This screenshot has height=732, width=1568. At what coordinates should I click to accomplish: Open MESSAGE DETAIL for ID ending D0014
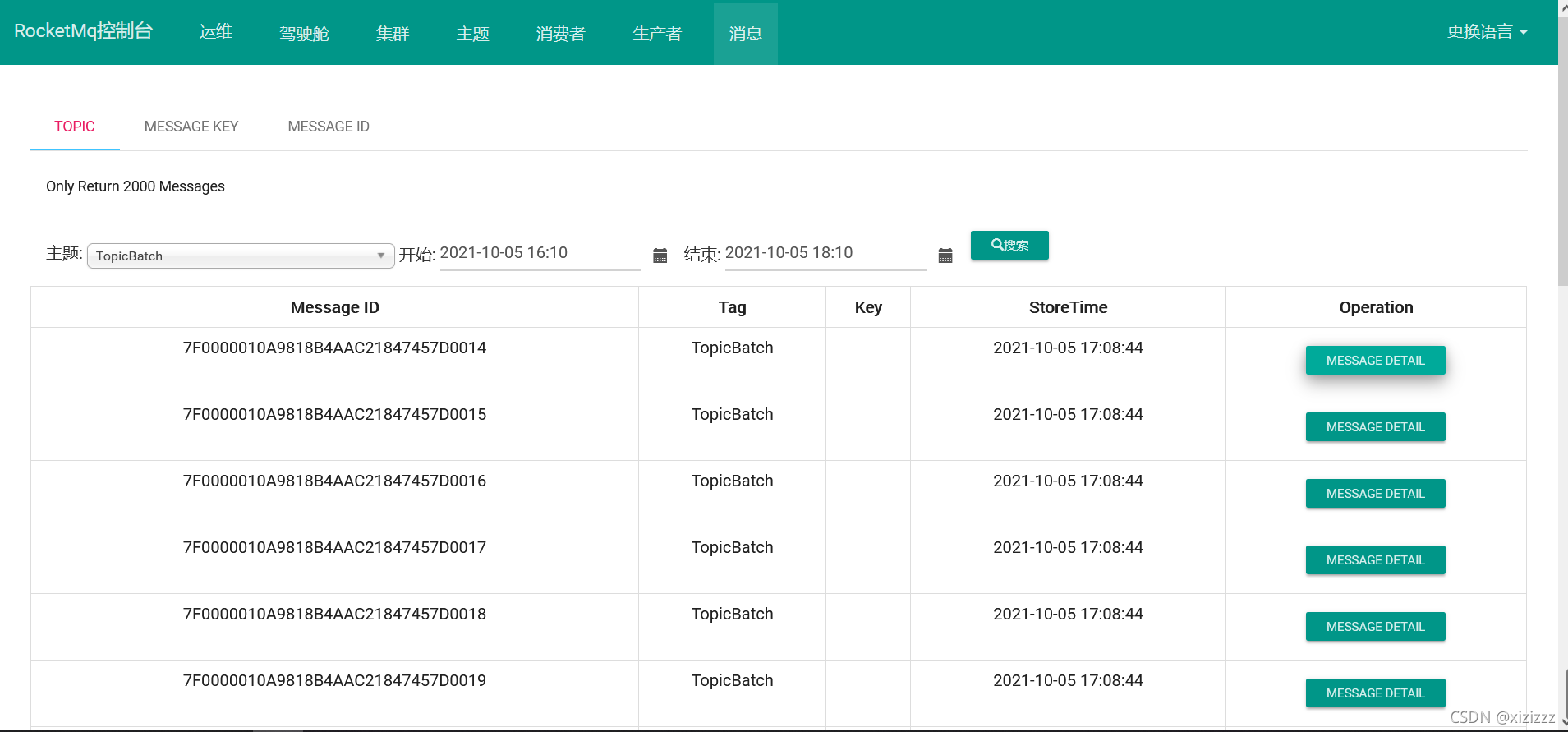tap(1376, 361)
